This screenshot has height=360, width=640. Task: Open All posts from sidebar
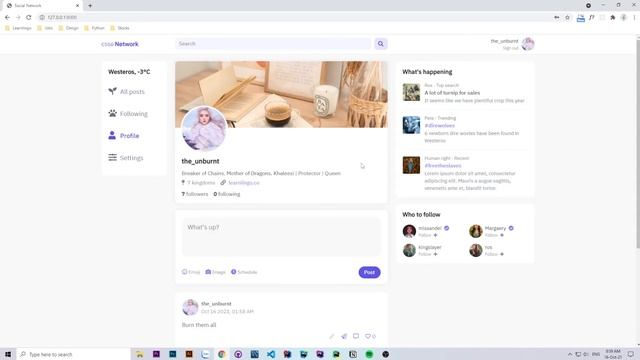point(127,91)
